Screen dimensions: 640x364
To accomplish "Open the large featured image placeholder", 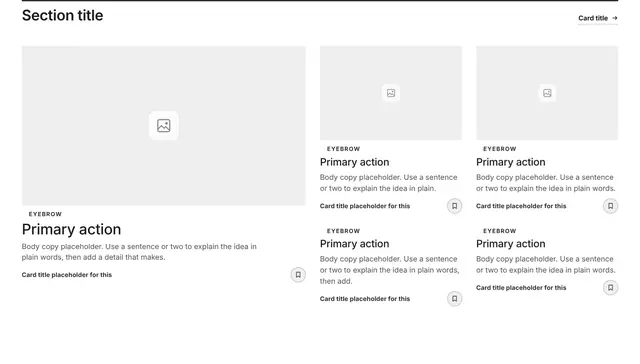I will pos(164,126).
